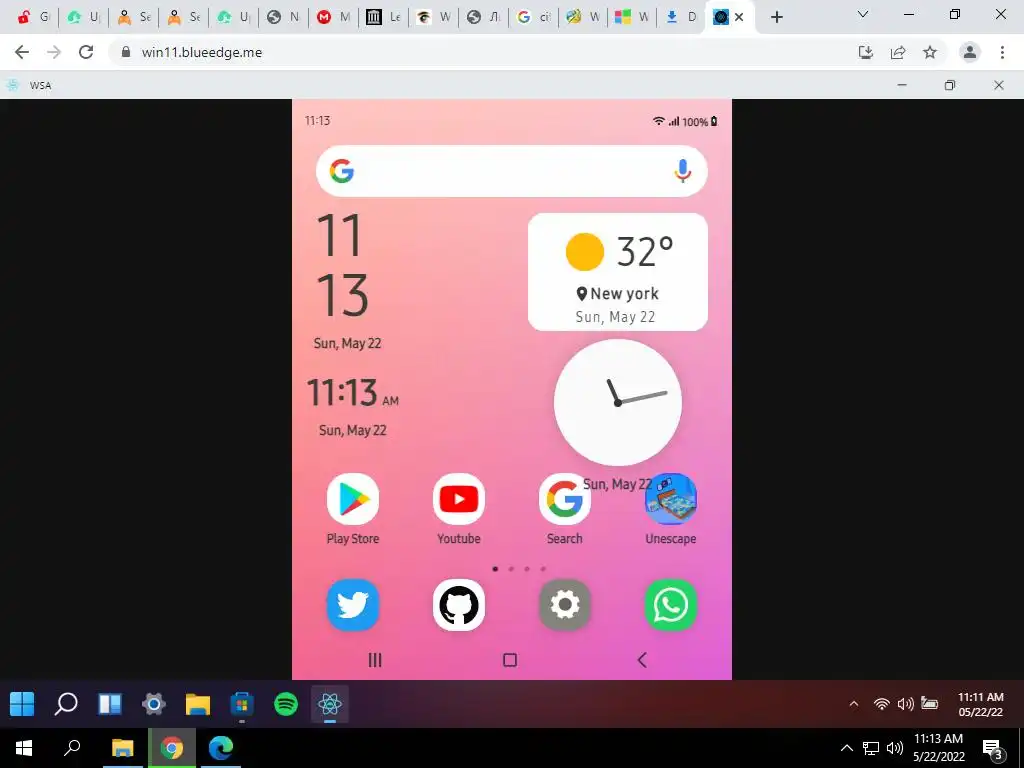Click the install app icon in the address bar

pyautogui.click(x=865, y=52)
